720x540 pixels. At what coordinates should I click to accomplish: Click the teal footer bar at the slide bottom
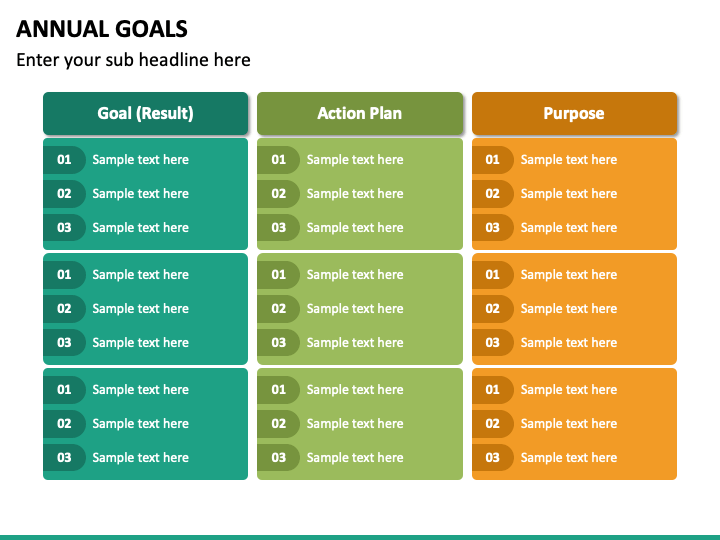(360, 537)
